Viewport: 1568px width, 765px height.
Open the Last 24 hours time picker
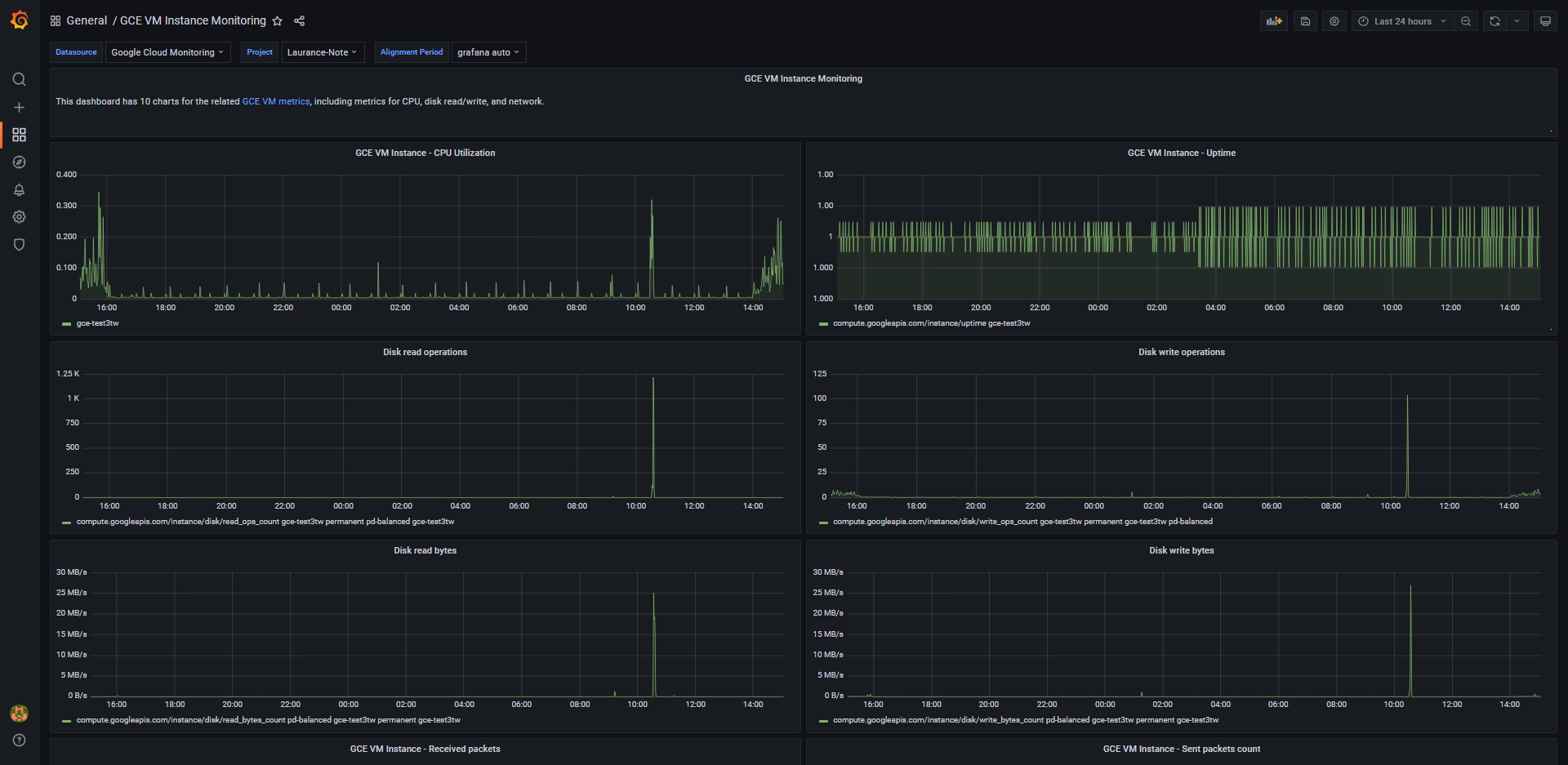pos(1402,21)
